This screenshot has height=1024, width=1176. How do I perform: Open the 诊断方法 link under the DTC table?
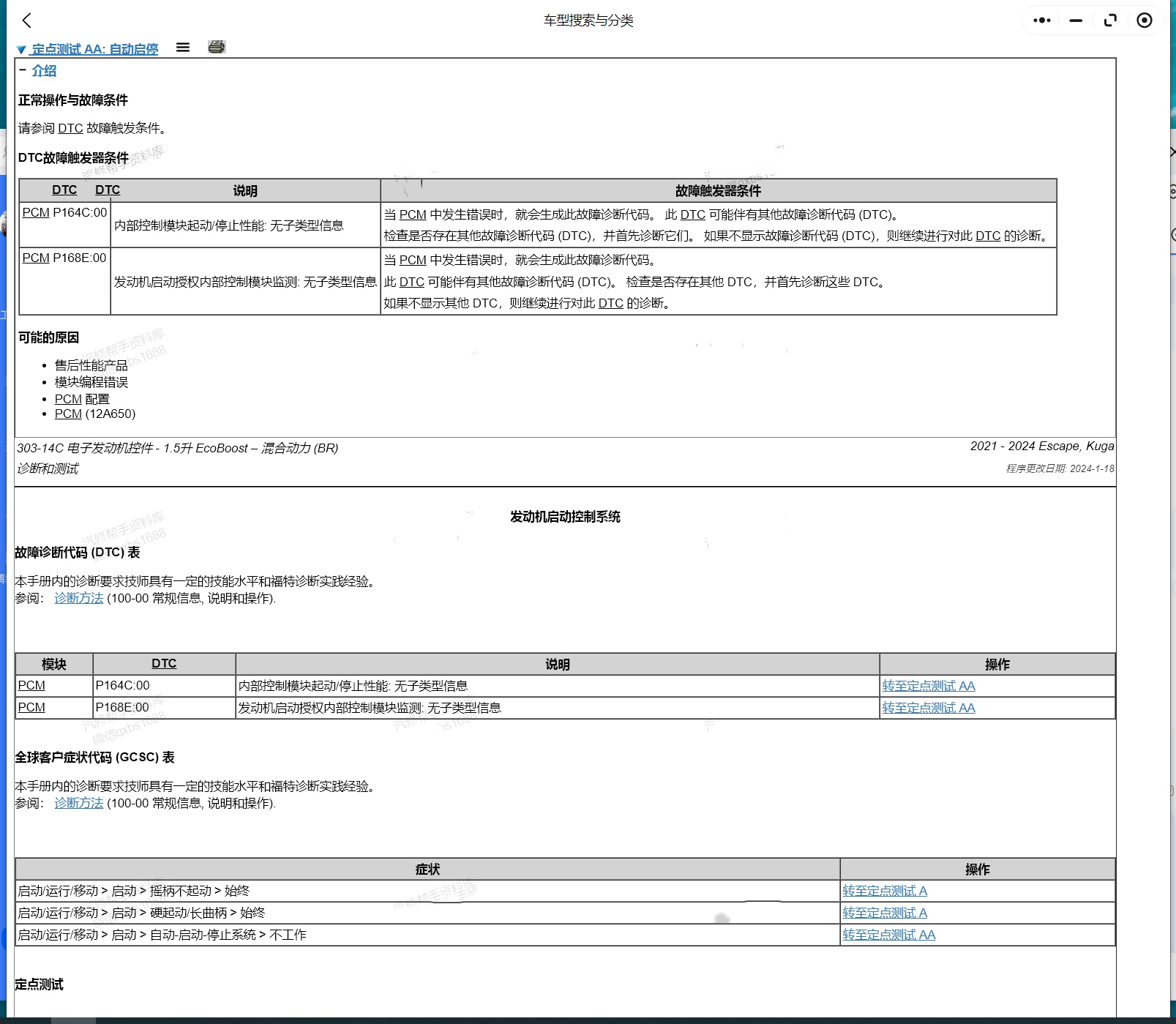coord(78,597)
